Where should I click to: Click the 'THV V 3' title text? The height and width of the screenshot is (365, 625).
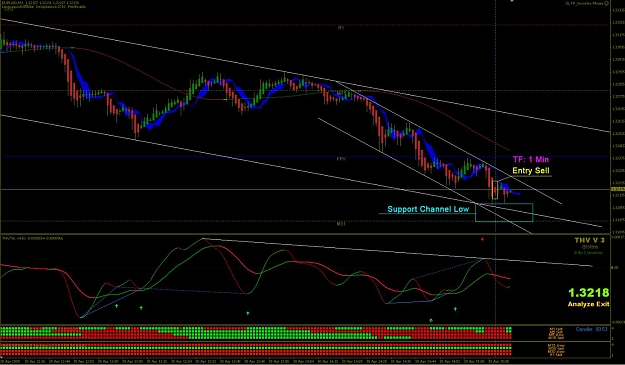click(x=589, y=240)
